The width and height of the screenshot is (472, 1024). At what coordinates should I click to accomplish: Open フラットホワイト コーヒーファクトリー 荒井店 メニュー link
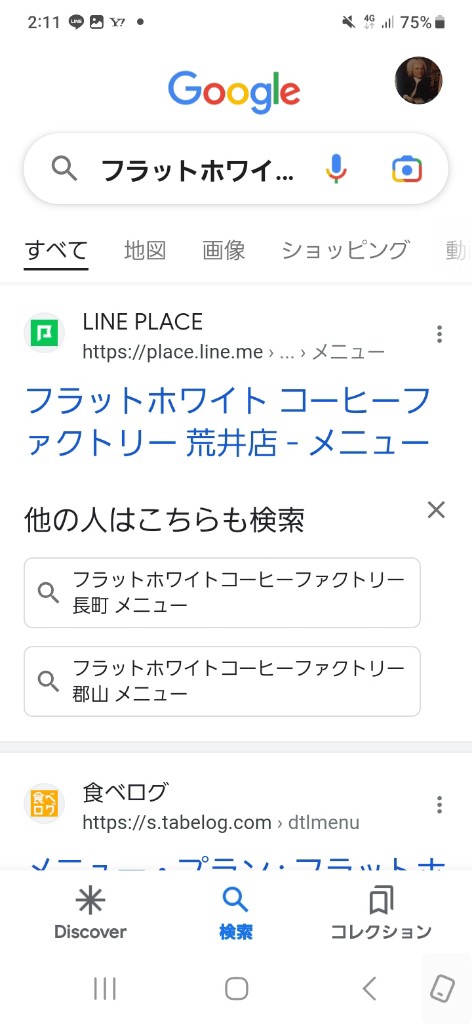228,421
